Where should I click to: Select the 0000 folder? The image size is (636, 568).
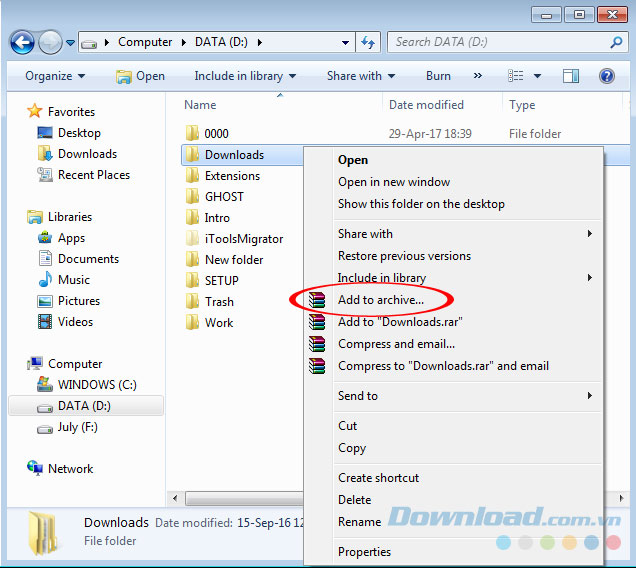[x=207, y=133]
